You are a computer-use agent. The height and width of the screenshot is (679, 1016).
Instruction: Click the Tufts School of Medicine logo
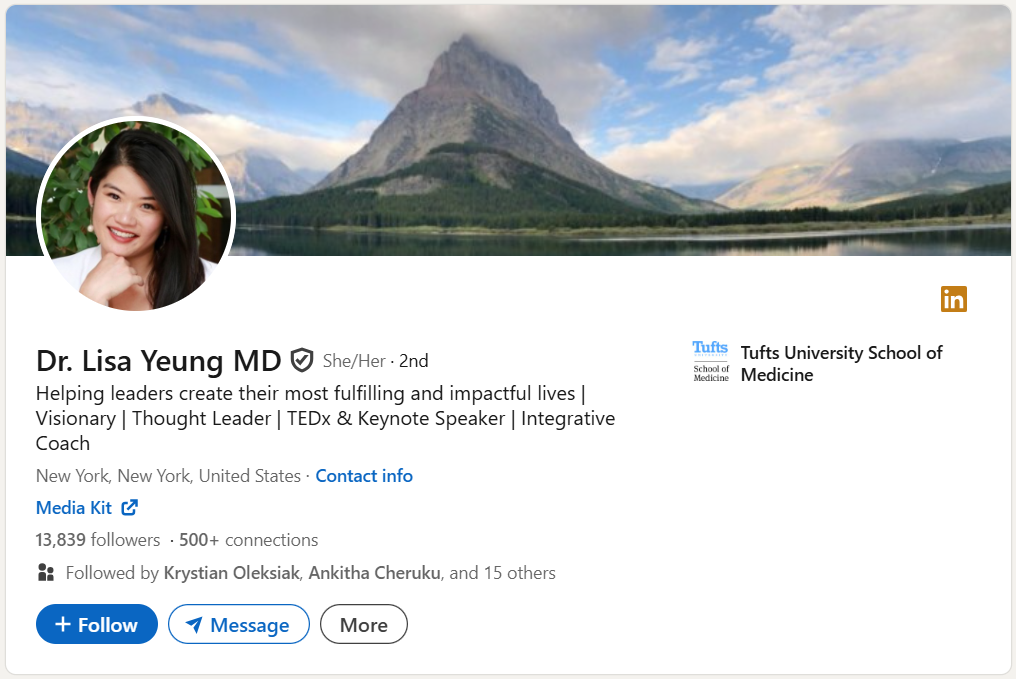711,362
